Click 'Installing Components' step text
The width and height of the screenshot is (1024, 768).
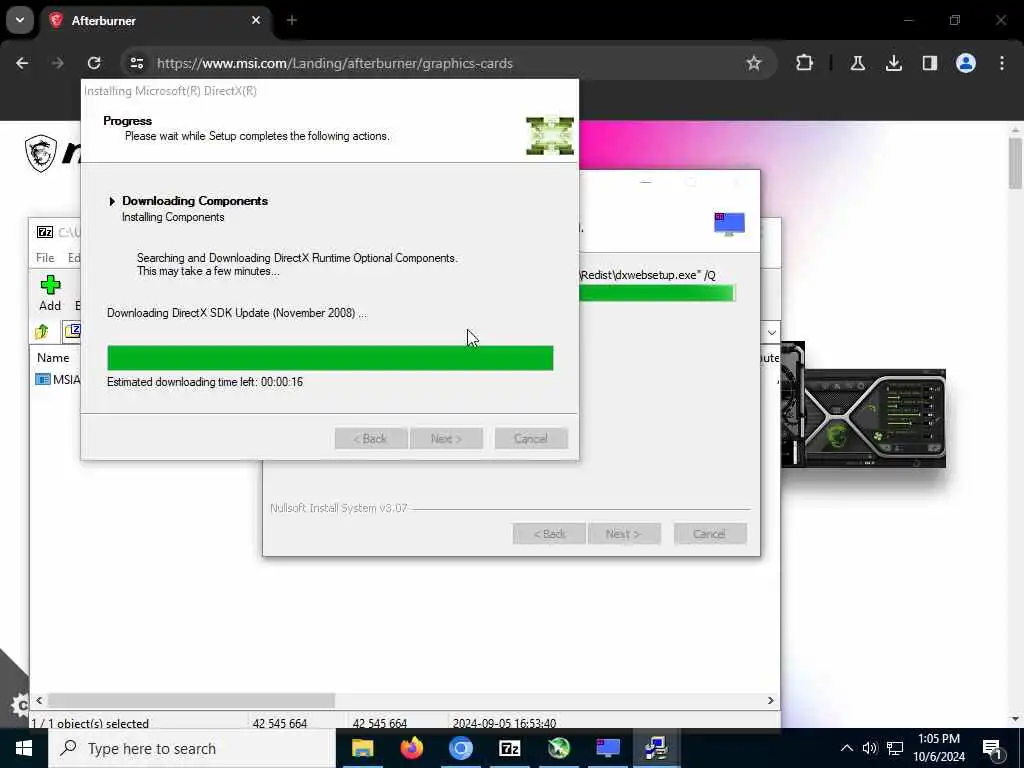(x=173, y=217)
